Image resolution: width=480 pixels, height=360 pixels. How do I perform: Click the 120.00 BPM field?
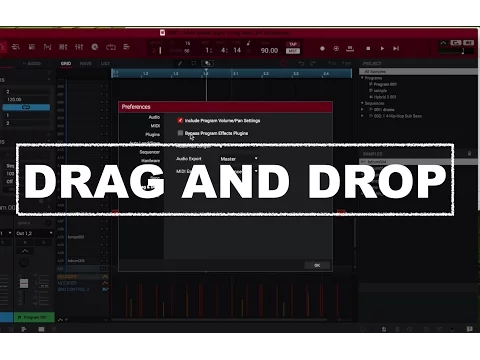(x=27, y=99)
